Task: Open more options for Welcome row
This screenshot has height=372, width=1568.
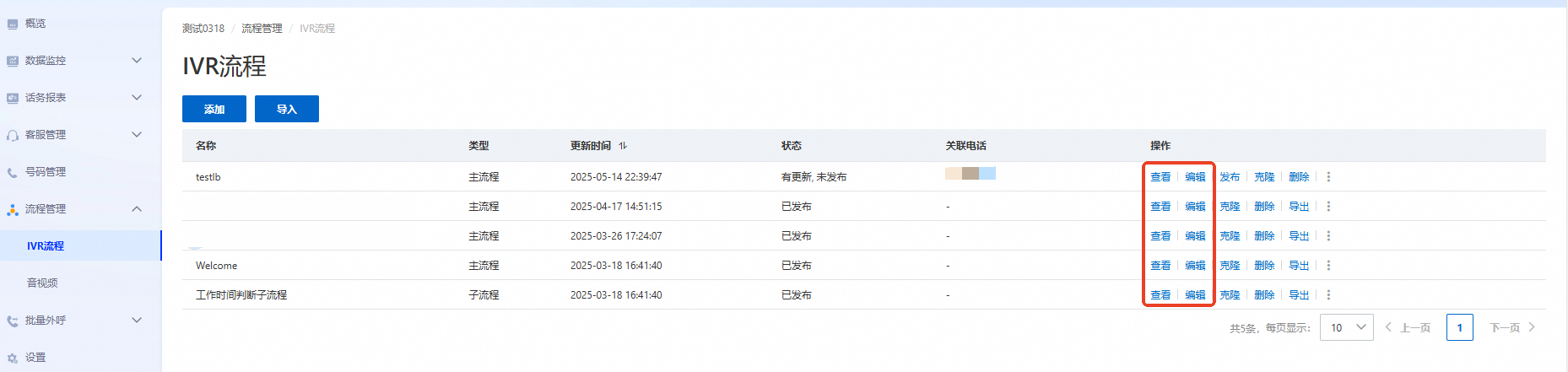Action: pyautogui.click(x=1328, y=266)
